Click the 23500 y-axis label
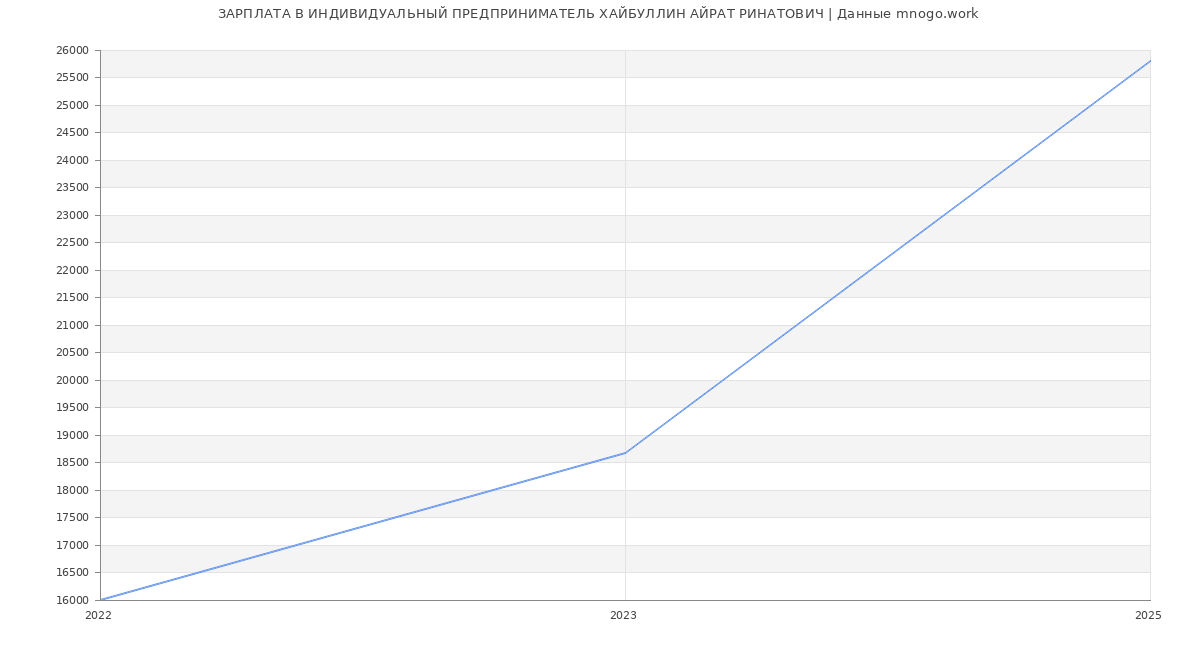 pyautogui.click(x=72, y=188)
